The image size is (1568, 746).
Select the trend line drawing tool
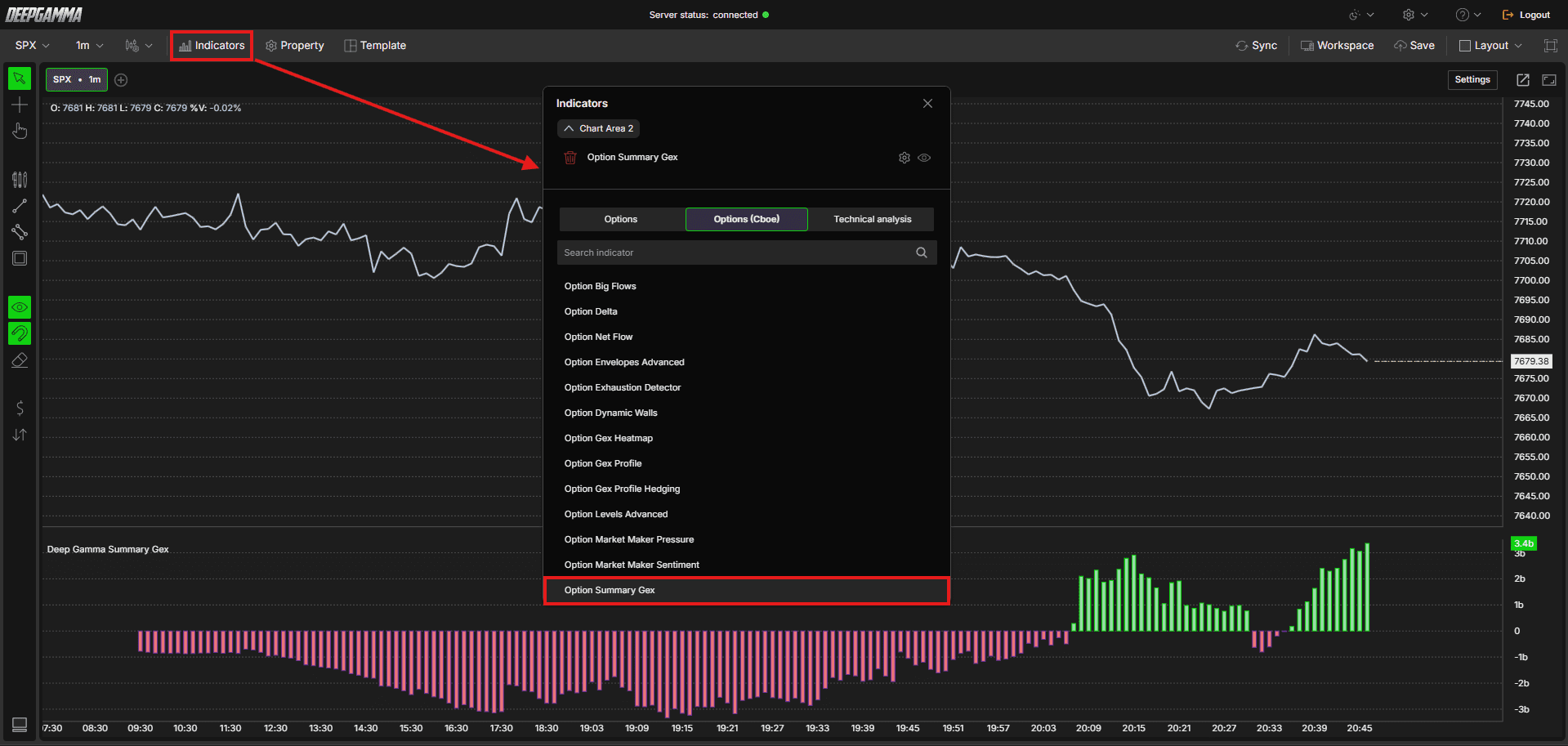click(x=20, y=206)
